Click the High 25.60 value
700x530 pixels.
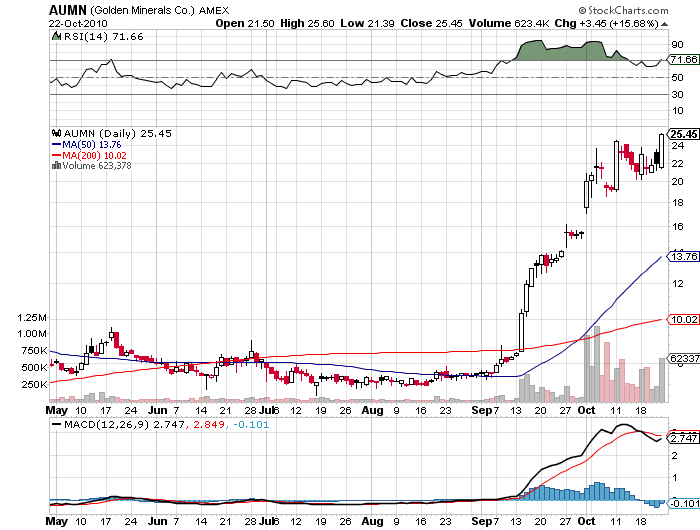[307, 23]
